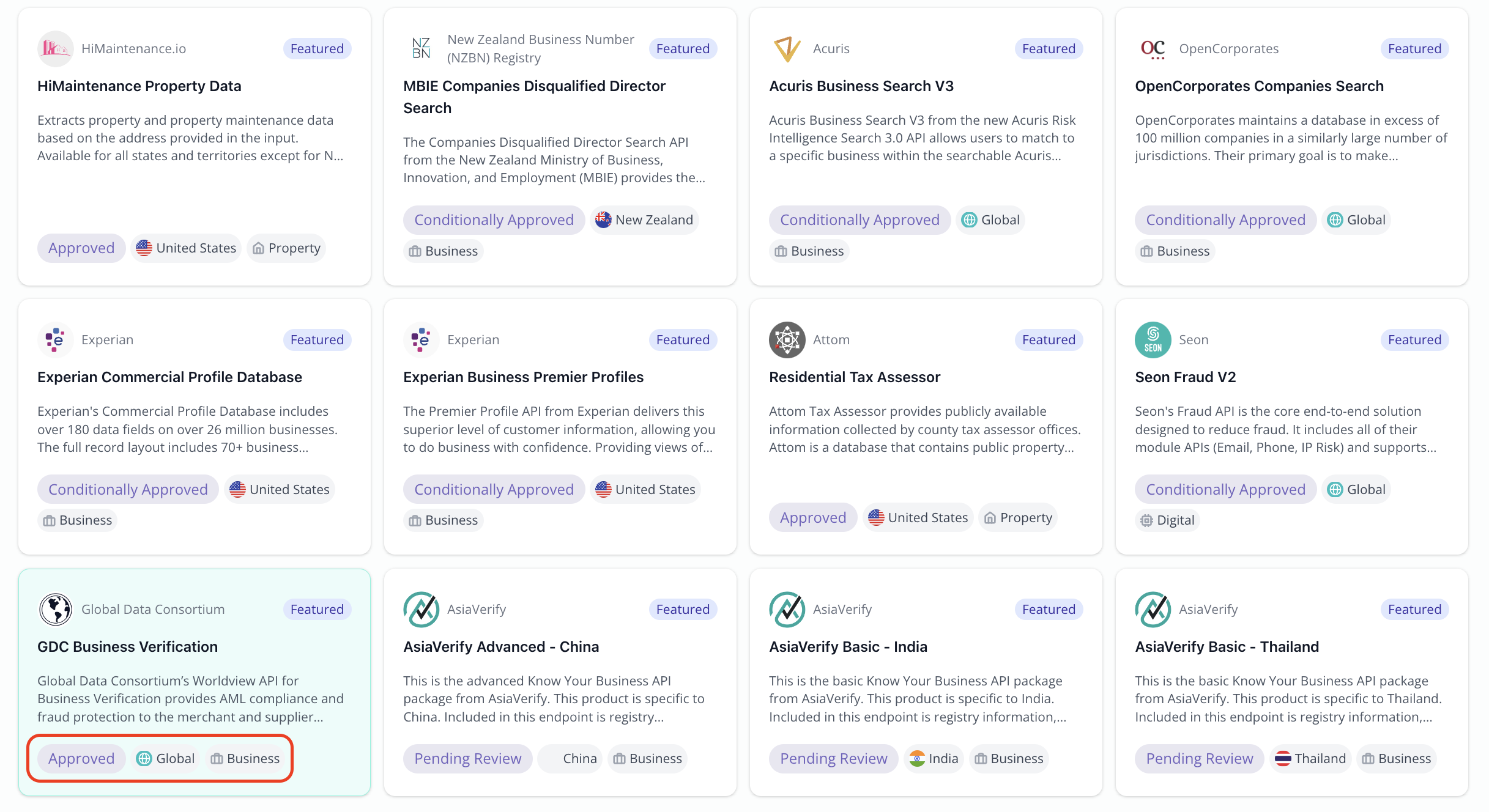Click Experian logo on Commercial Profile card
This screenshot has width=1489, height=812.
point(55,340)
